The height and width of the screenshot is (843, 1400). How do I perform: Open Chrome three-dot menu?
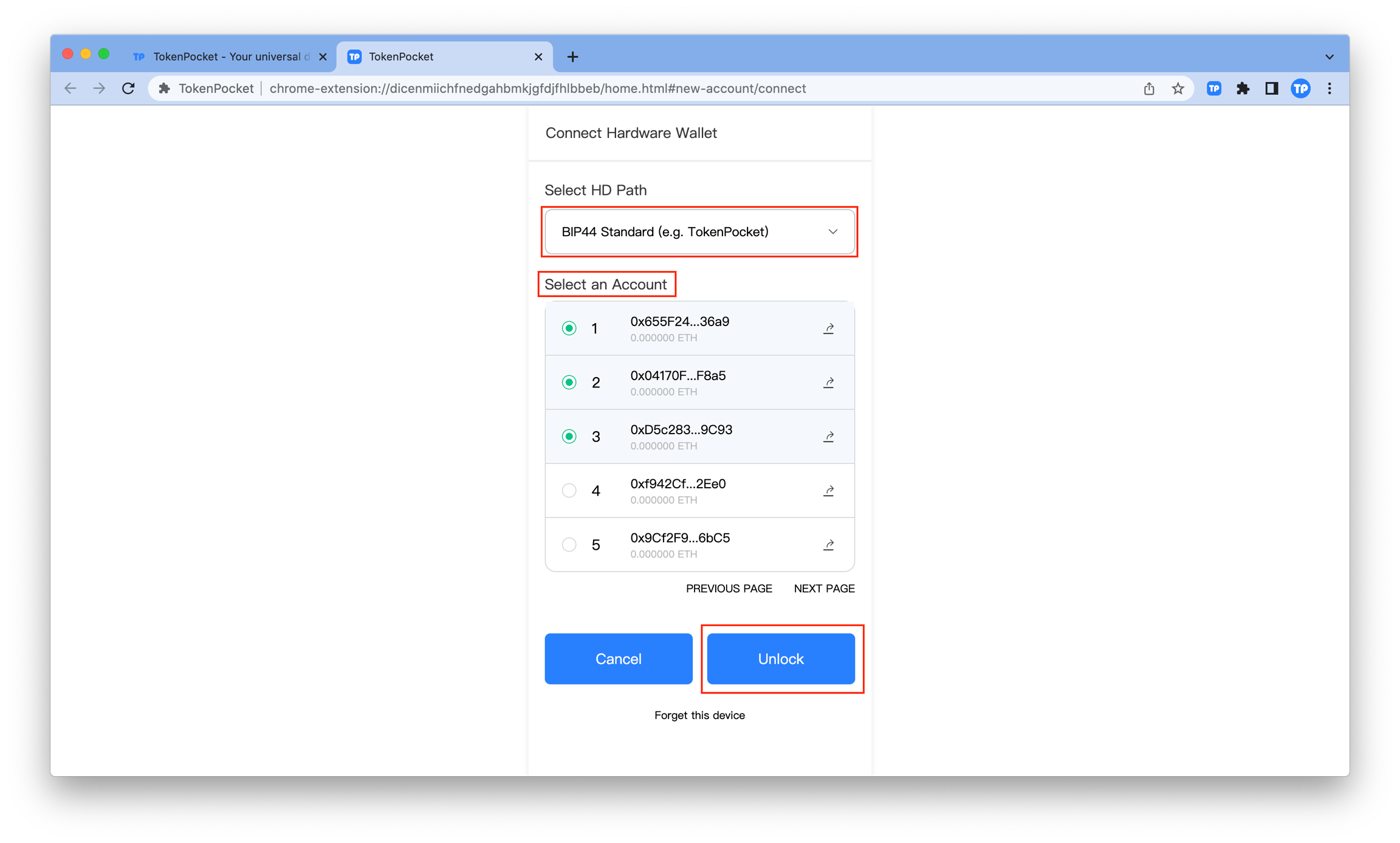1329,89
